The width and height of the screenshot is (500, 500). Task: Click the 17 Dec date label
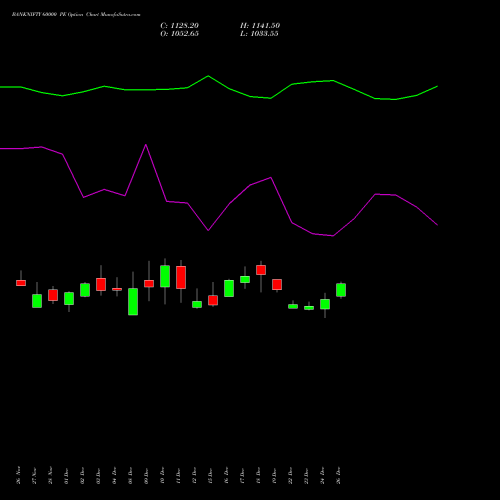pyautogui.click(x=242, y=475)
